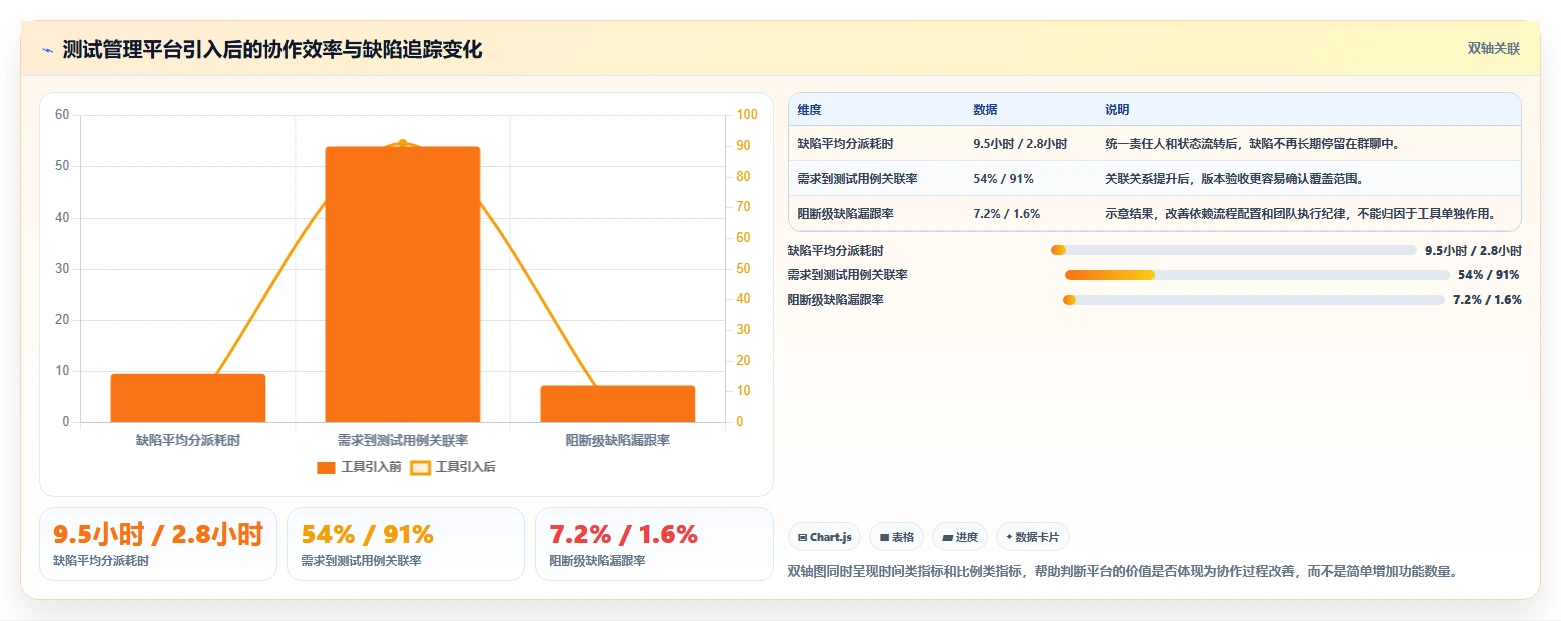Click chart x-axis label 缺陷平均分派耗时
The height and width of the screenshot is (621, 1561).
(x=188, y=440)
